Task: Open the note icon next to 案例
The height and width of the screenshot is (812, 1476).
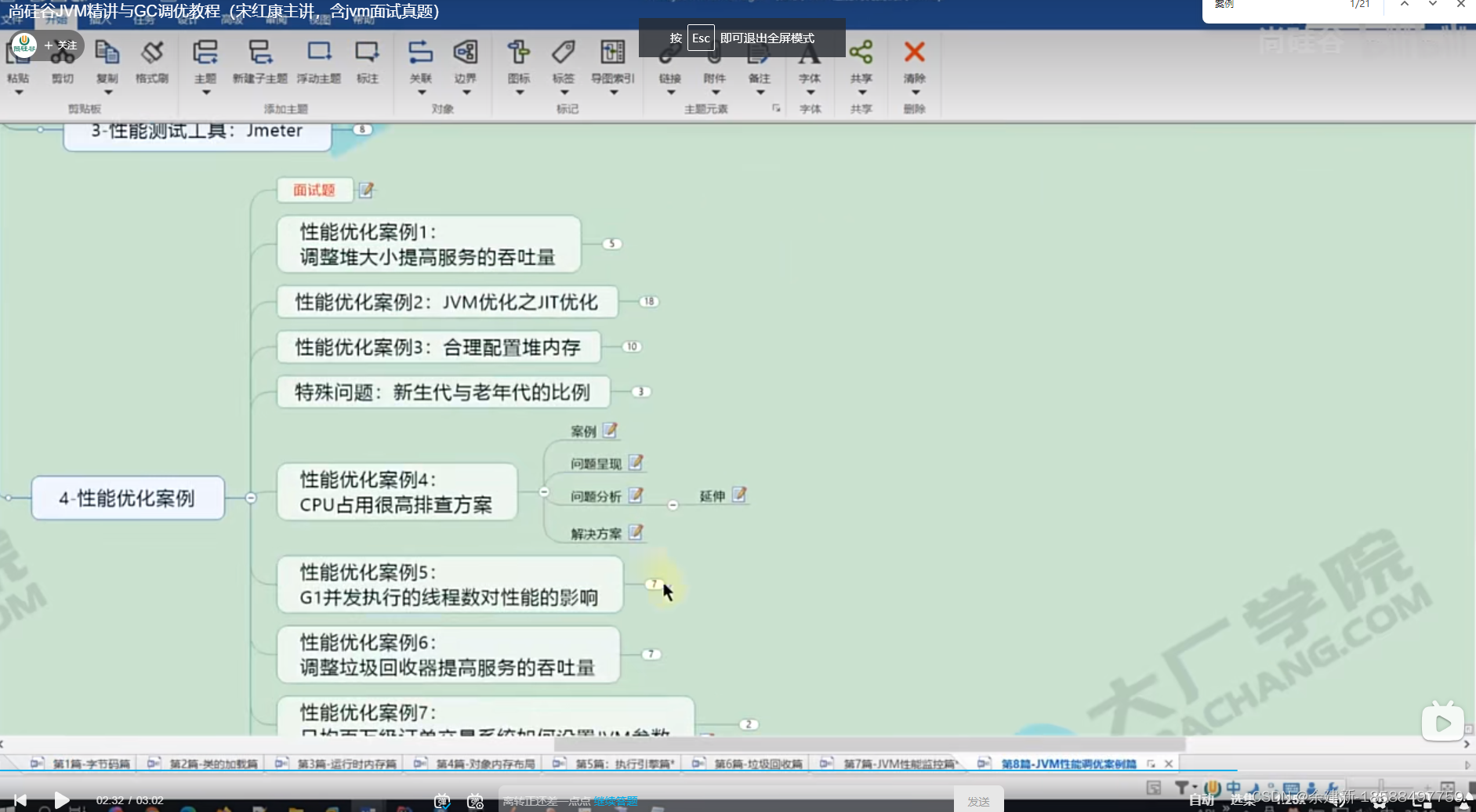Action: [x=610, y=430]
